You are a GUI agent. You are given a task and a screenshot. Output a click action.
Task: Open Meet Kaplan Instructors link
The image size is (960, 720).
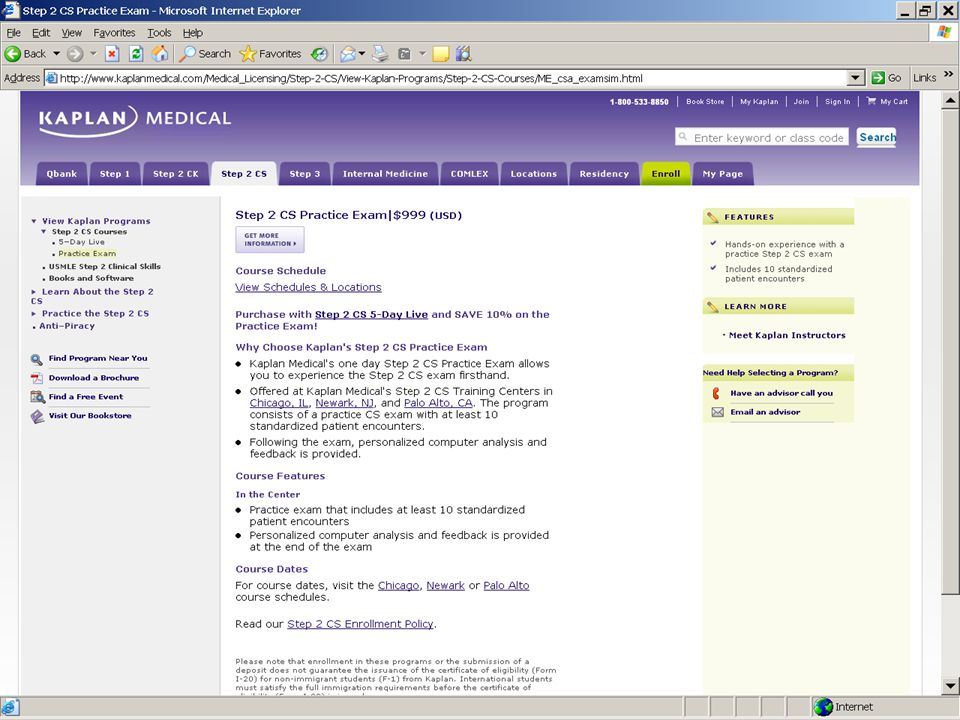787,336
